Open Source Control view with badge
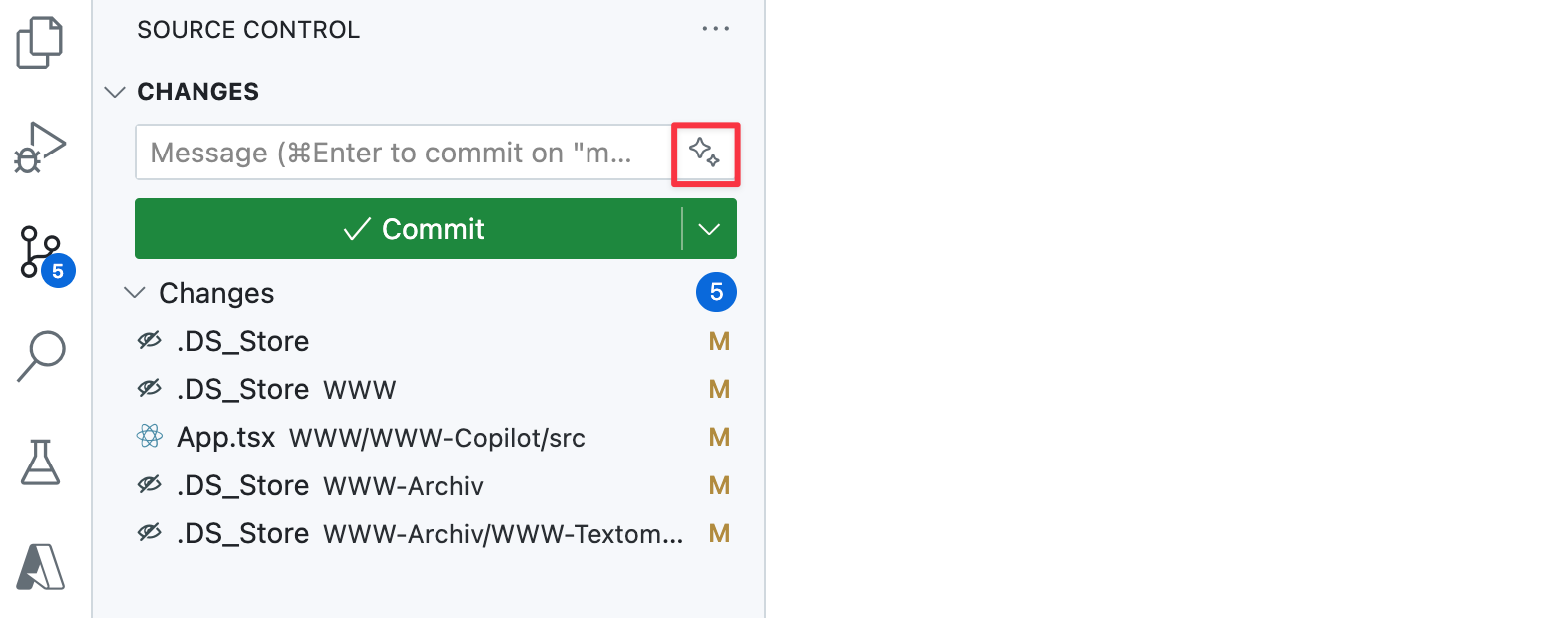The height and width of the screenshot is (618, 1568). [44, 255]
